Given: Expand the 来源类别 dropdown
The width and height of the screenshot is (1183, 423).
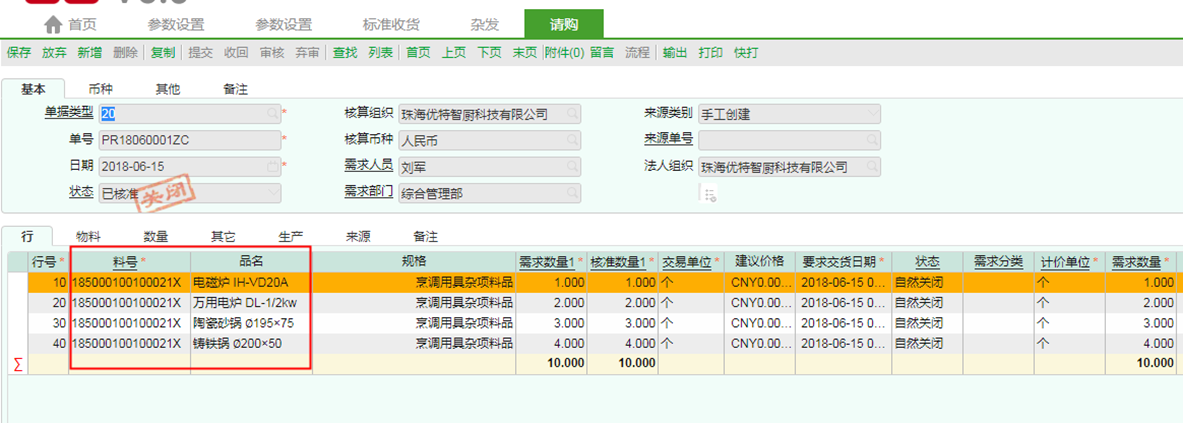Looking at the screenshot, I should click(872, 114).
